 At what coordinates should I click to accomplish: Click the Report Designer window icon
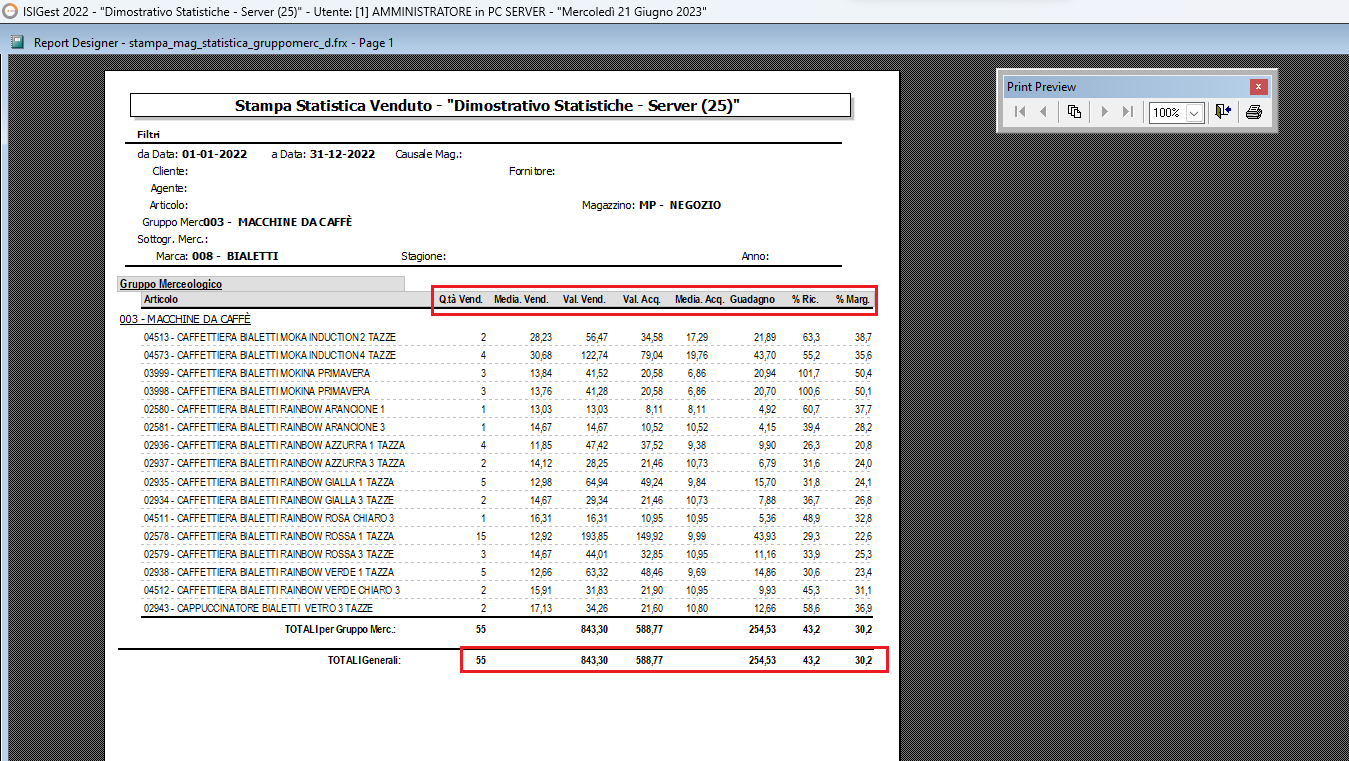tap(17, 43)
